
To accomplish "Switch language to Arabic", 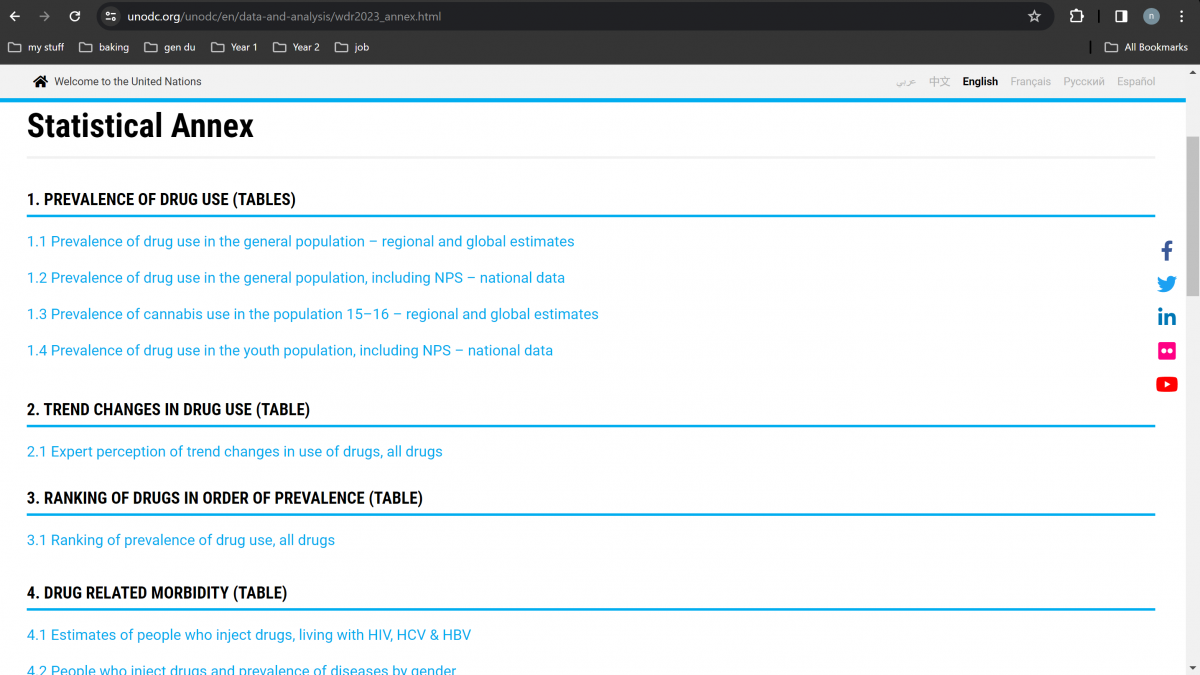I will [906, 82].
